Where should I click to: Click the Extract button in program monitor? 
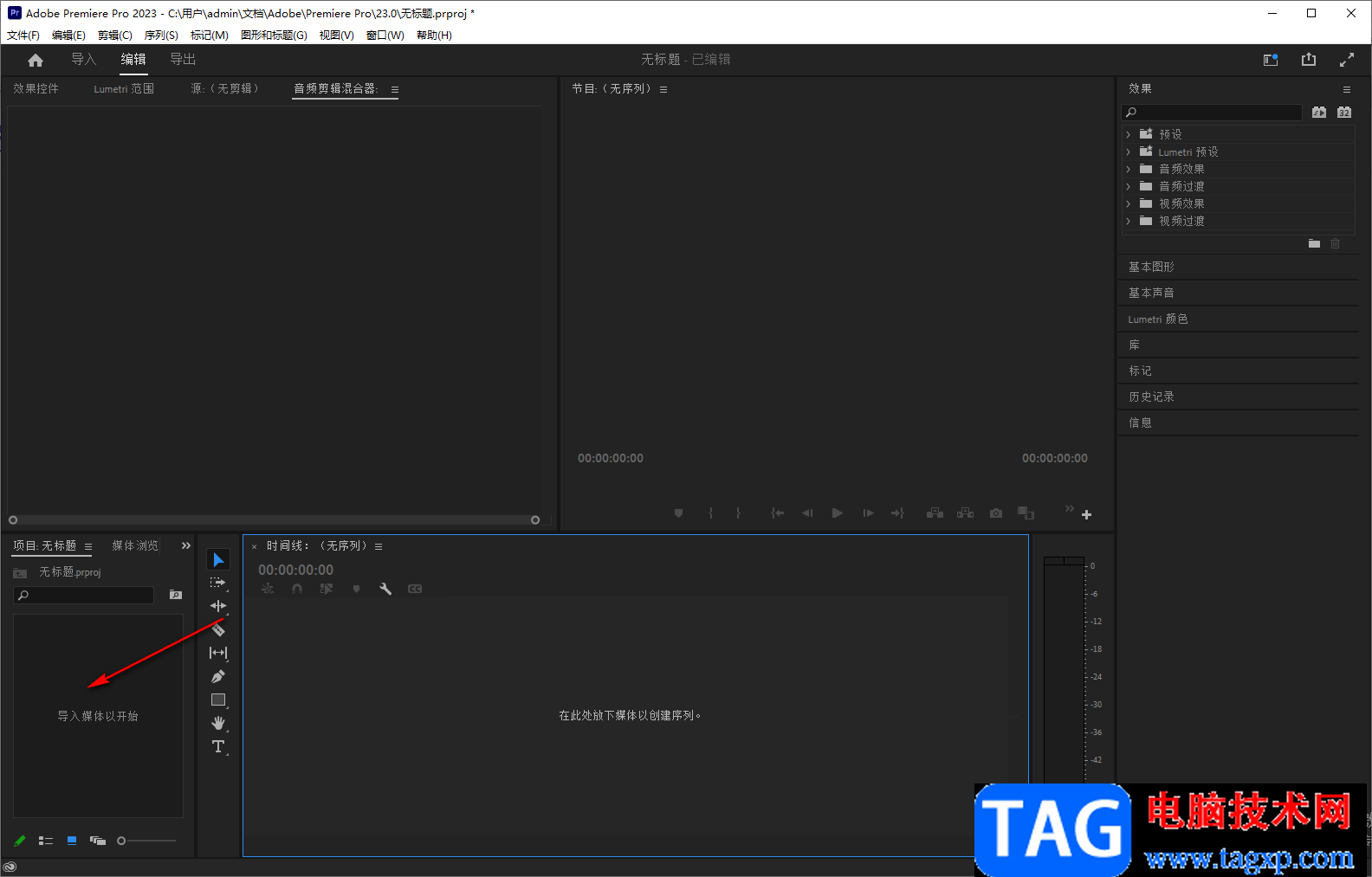pos(966,513)
